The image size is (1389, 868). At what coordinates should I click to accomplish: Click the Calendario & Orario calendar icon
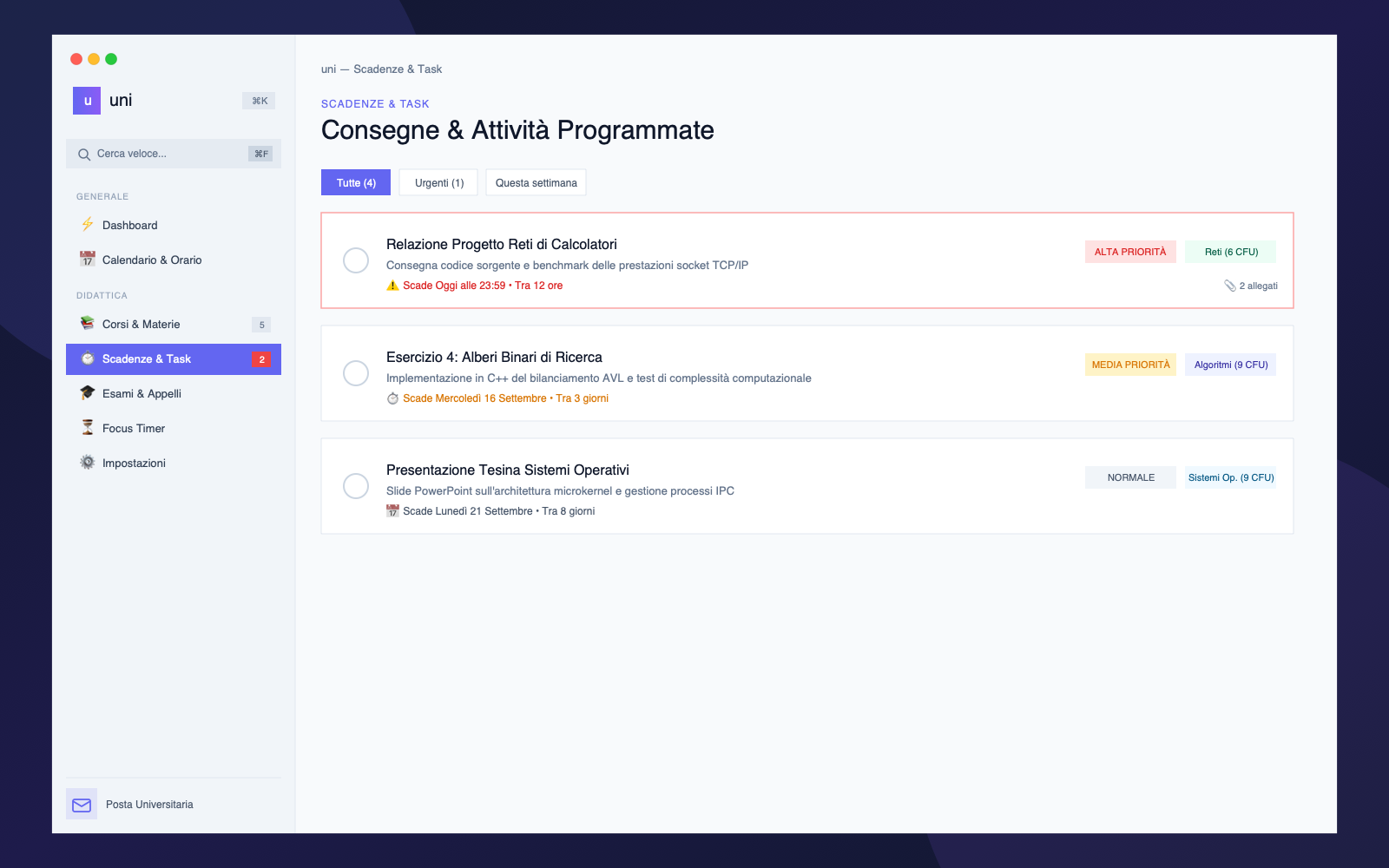(x=88, y=260)
